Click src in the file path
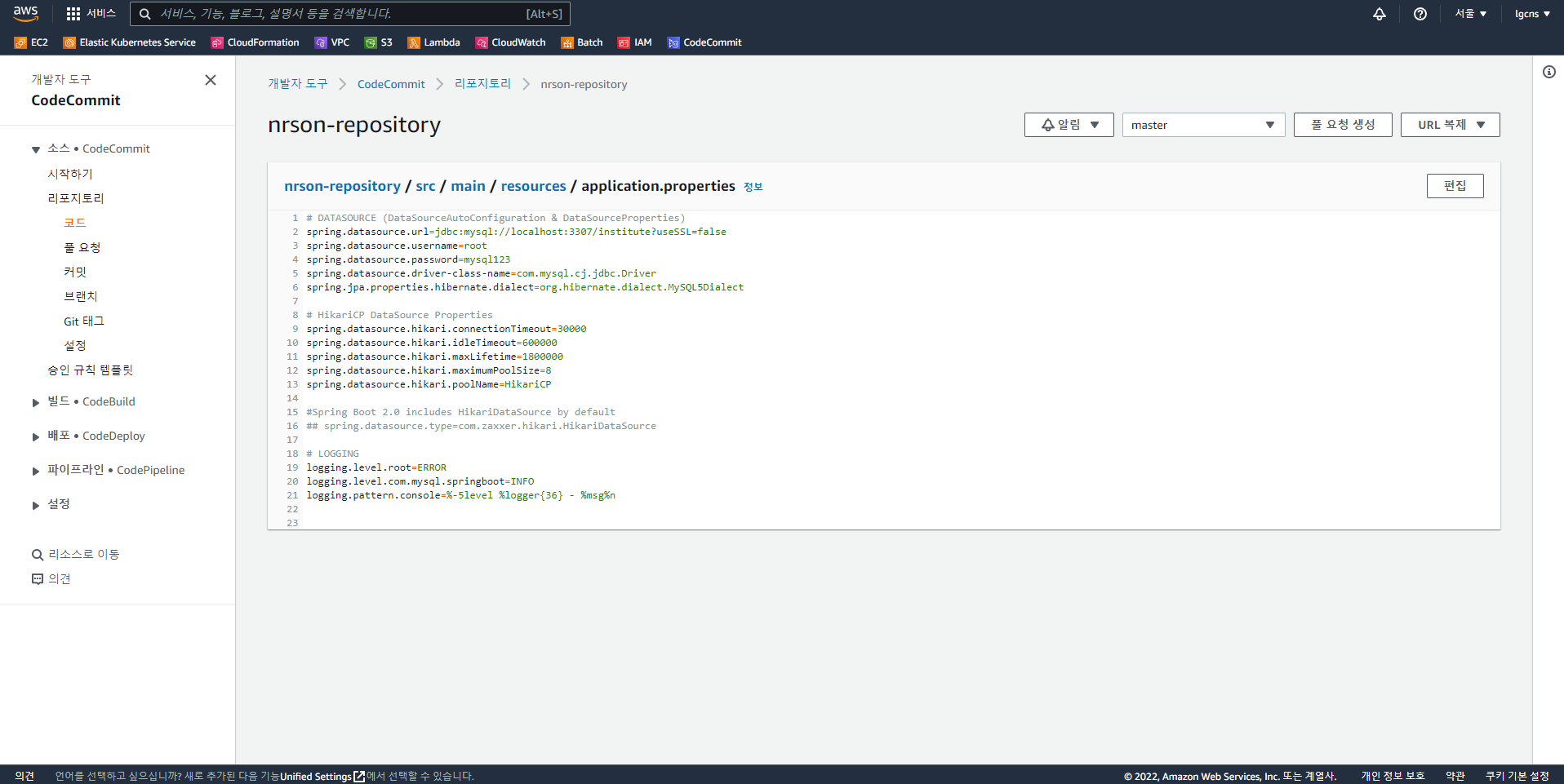Image resolution: width=1564 pixels, height=784 pixels. tap(425, 186)
